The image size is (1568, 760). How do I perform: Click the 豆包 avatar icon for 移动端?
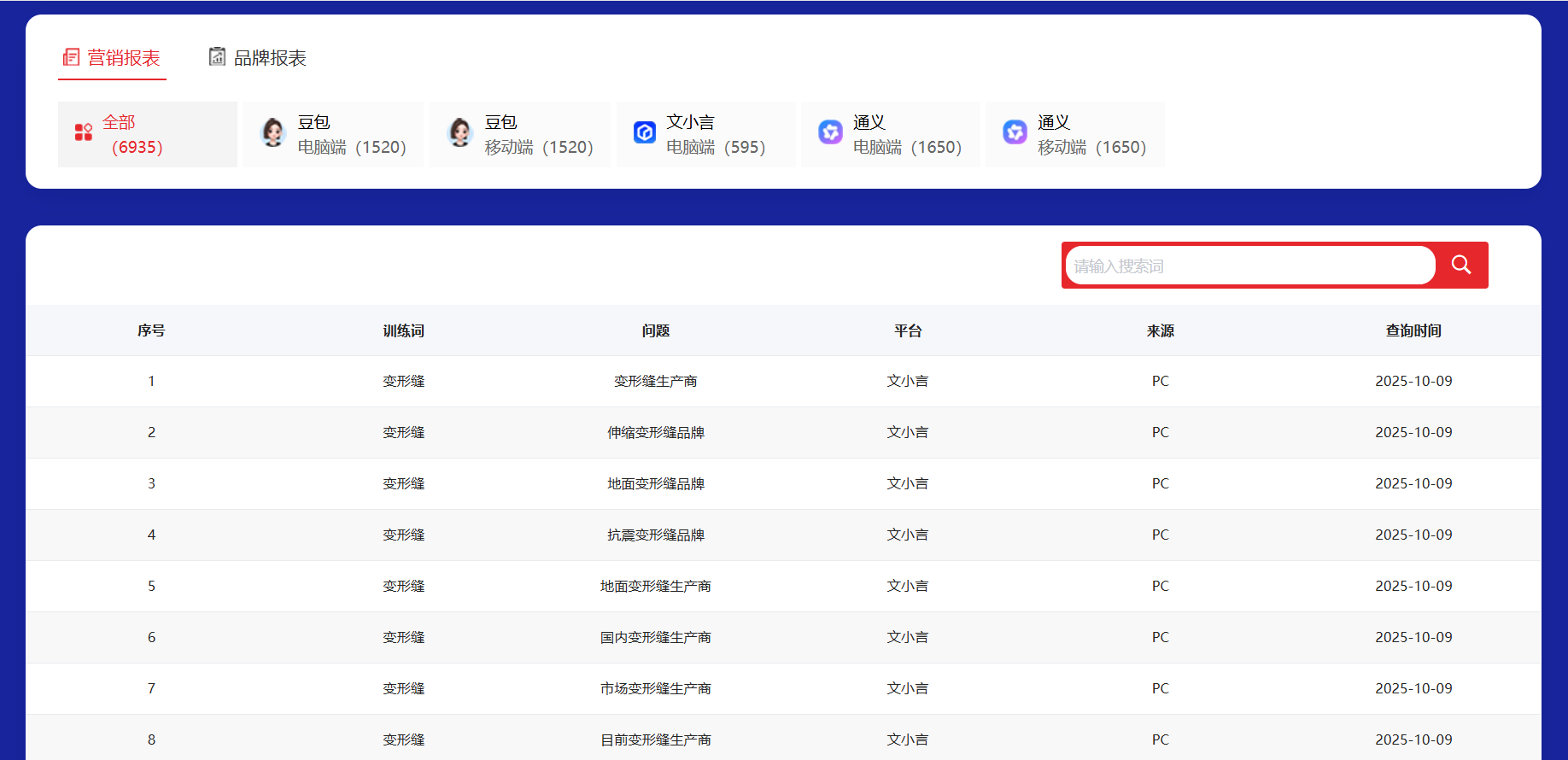tap(460, 132)
